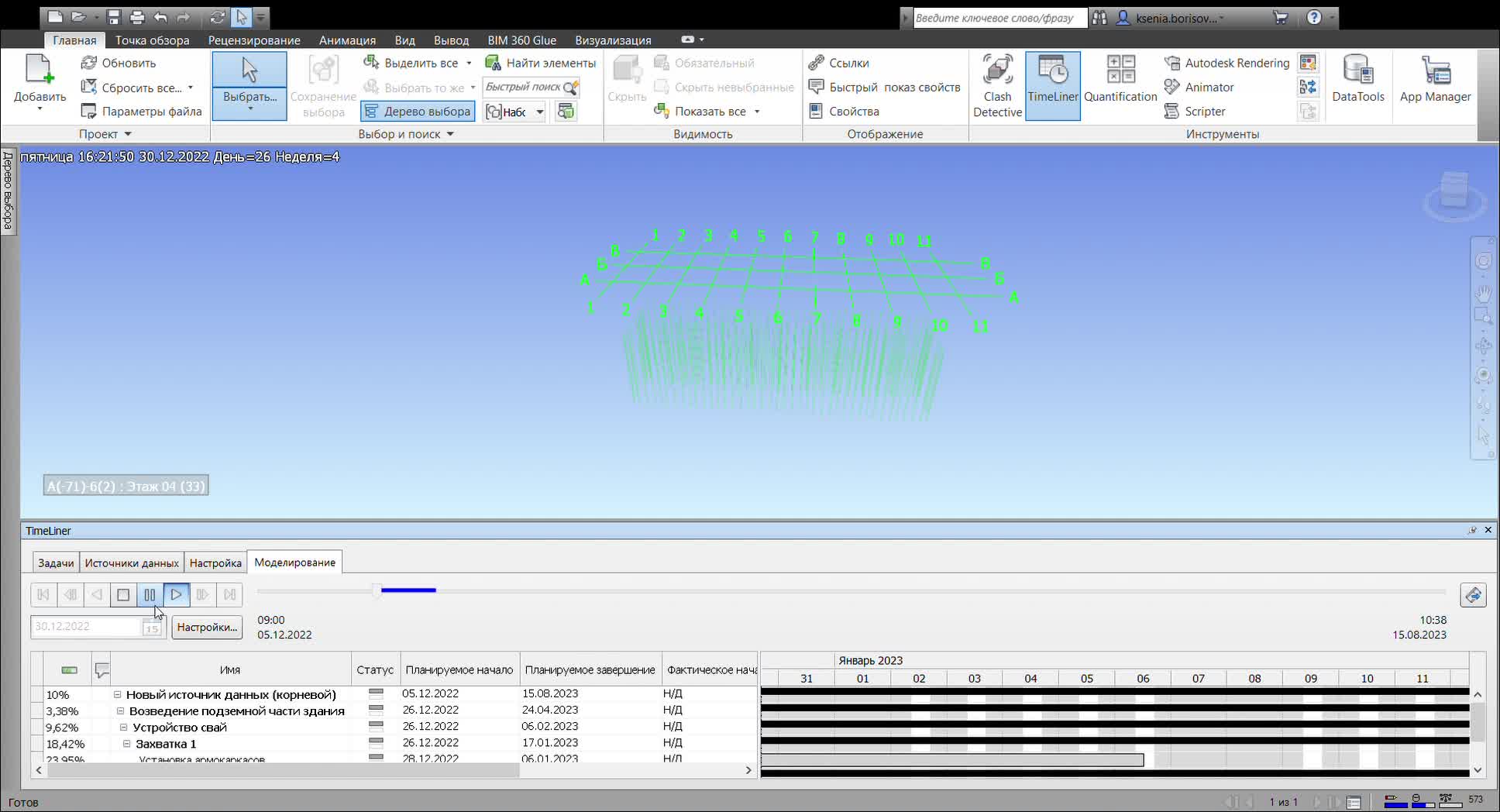Open the calendar date picker

pyautogui.click(x=151, y=628)
